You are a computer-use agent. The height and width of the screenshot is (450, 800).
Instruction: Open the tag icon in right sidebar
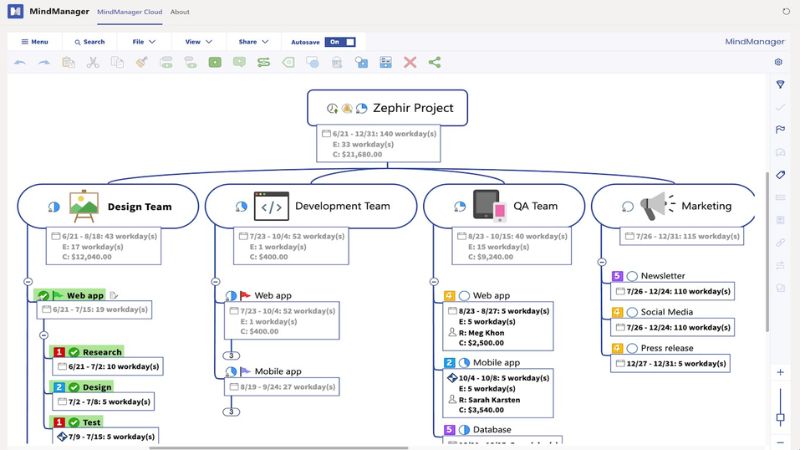point(780,175)
